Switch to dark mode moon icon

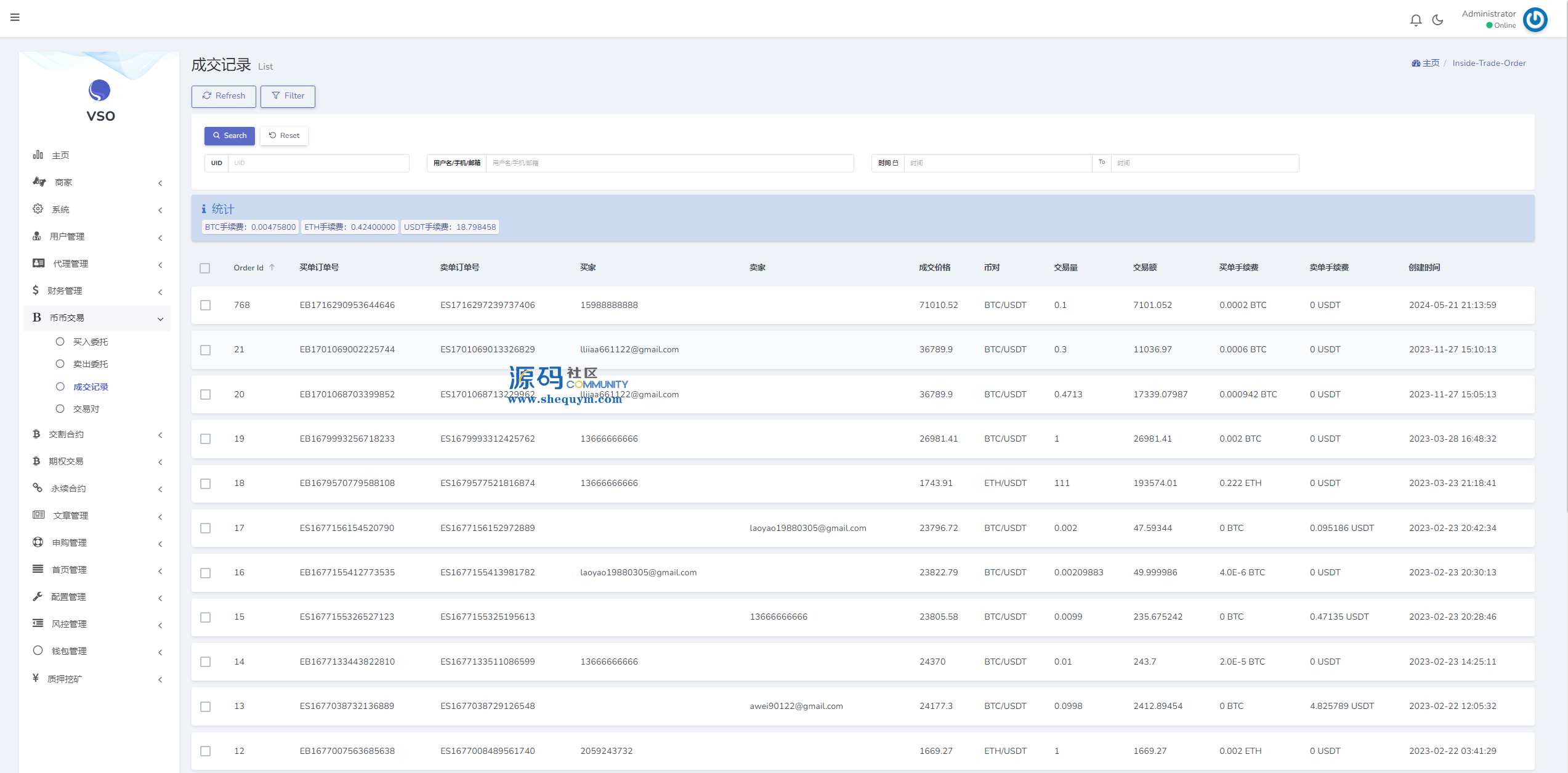(1438, 20)
